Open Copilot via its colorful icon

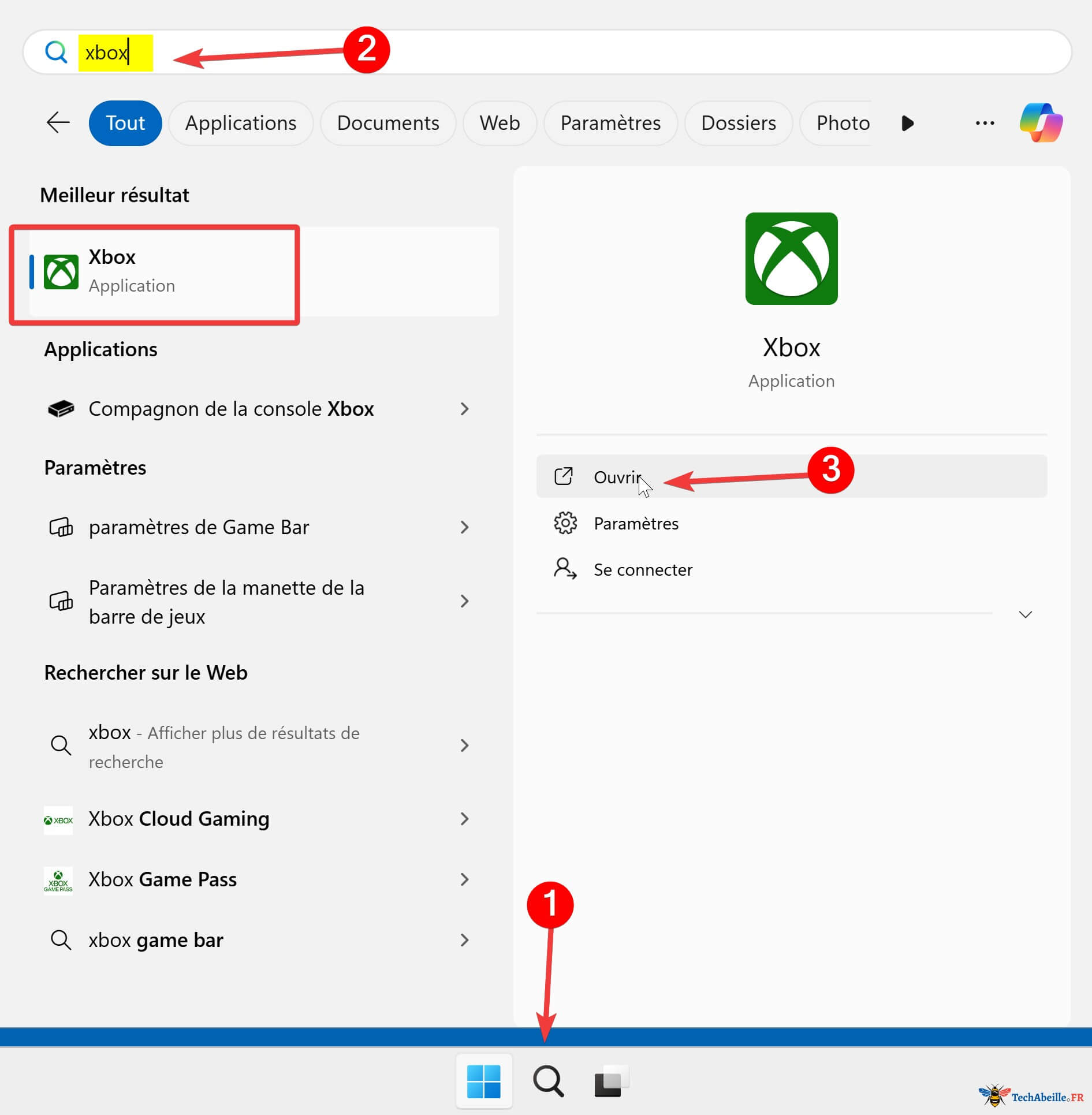1041,122
